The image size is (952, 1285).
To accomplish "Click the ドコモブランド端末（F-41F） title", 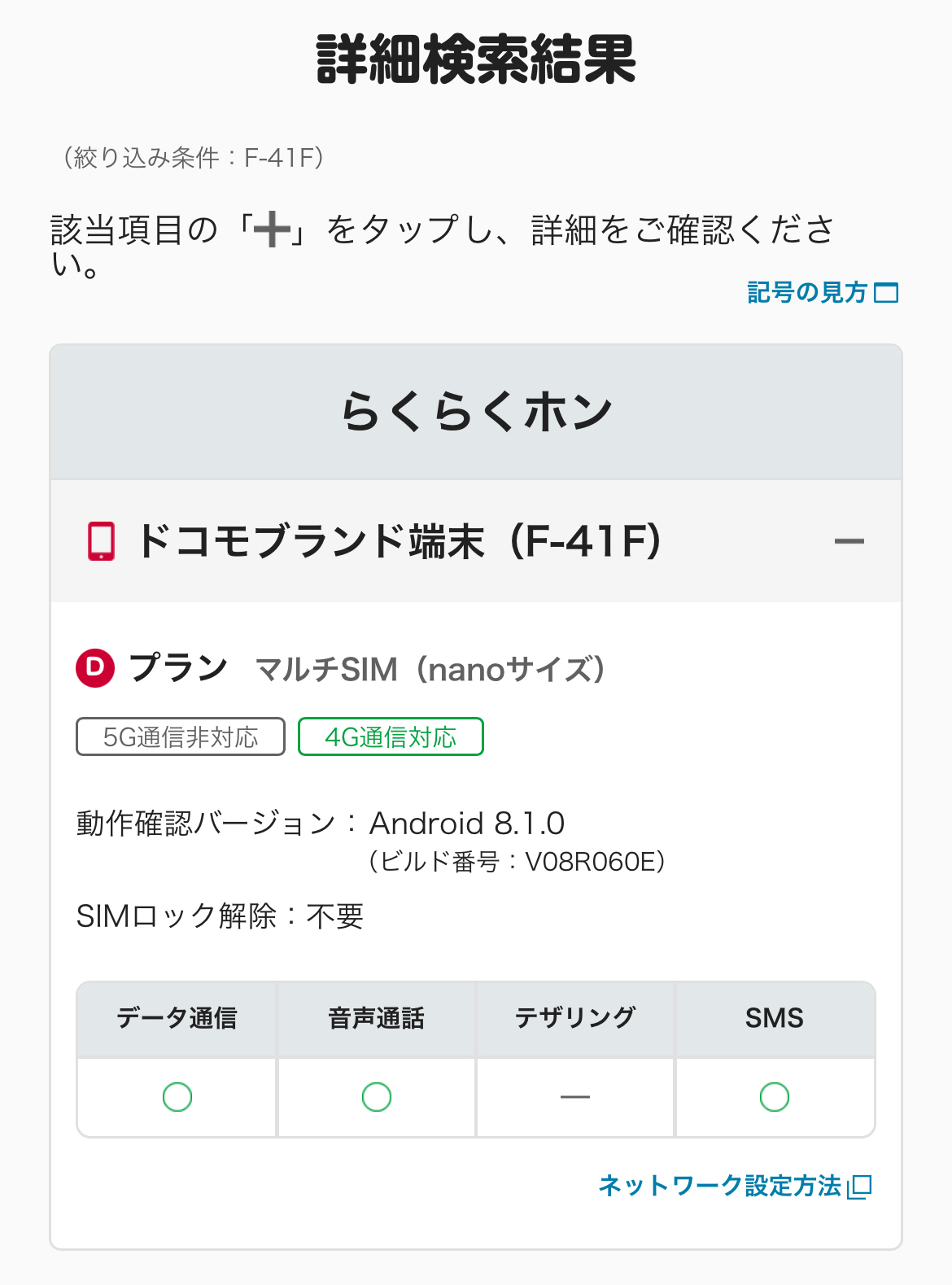I will click(x=399, y=541).
